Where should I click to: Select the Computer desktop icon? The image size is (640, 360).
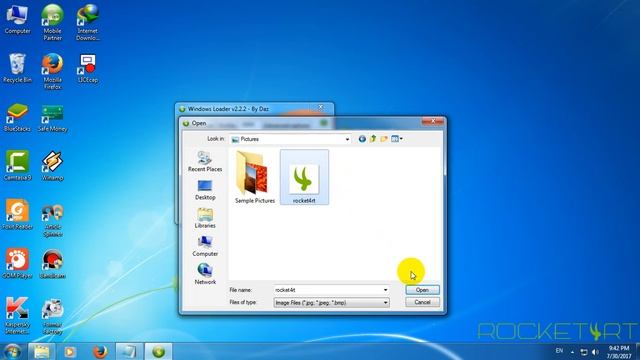click(17, 20)
